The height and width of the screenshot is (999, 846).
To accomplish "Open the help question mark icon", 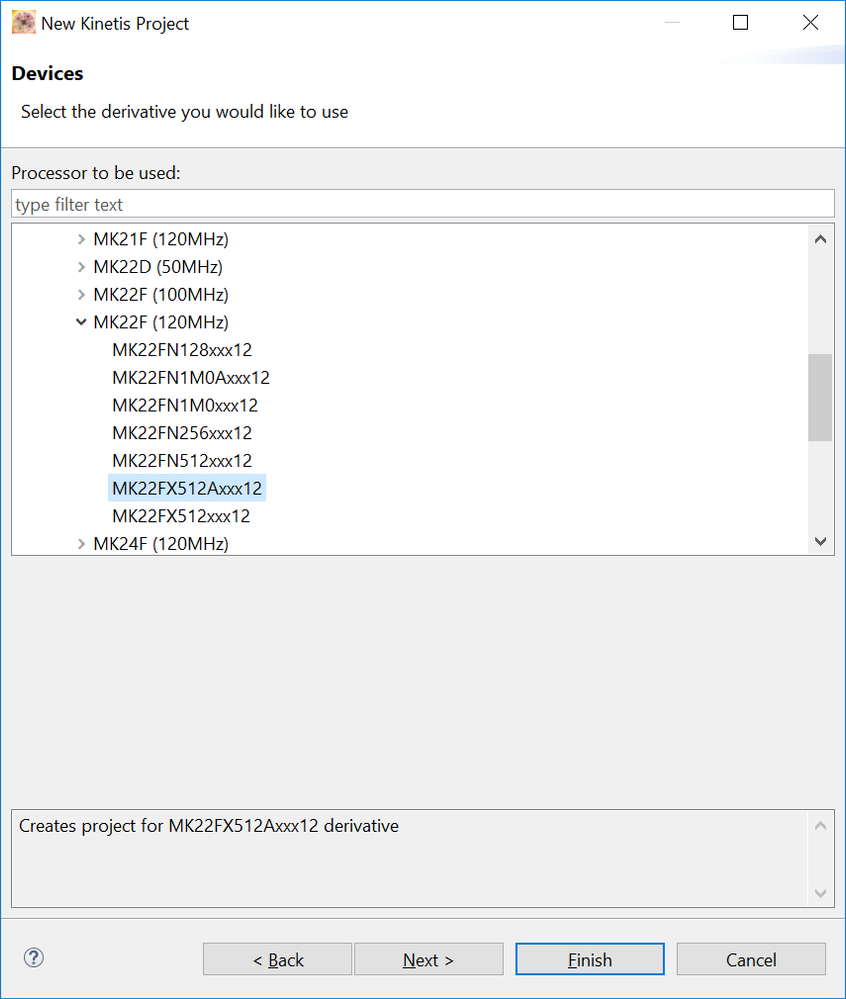I will pyautogui.click(x=34, y=958).
